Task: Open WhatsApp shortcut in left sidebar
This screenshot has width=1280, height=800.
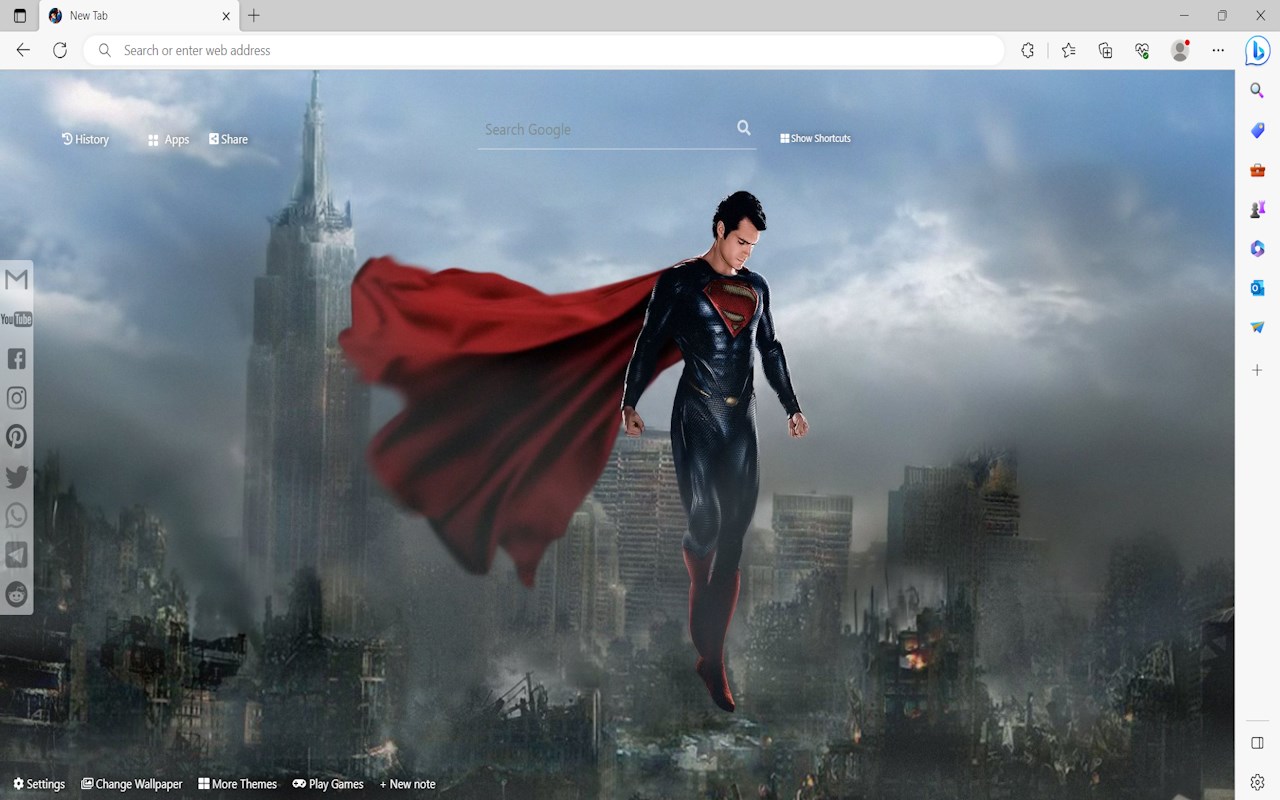Action: [16, 515]
